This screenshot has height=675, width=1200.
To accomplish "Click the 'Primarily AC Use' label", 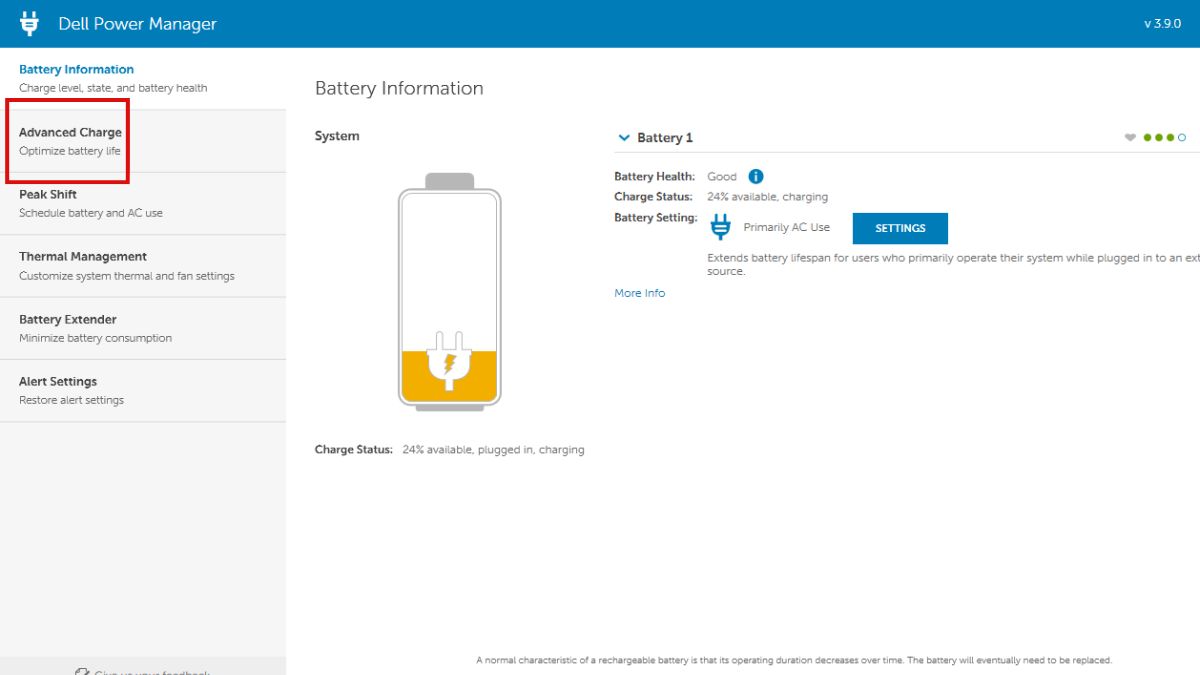I will (786, 228).
